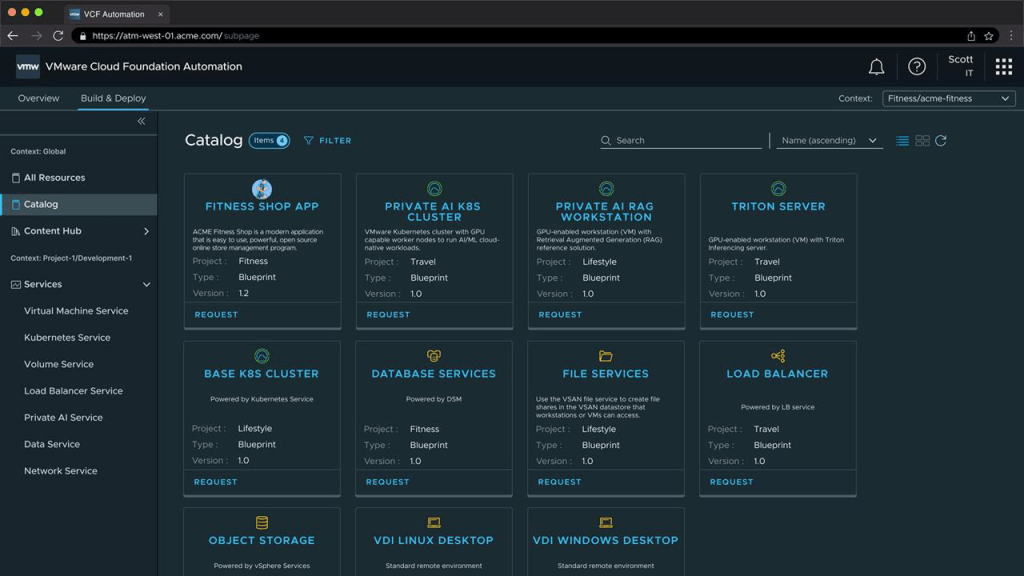Request the Triton Server blueprint
Image resolution: width=1024 pixels, height=576 pixels.
click(732, 315)
